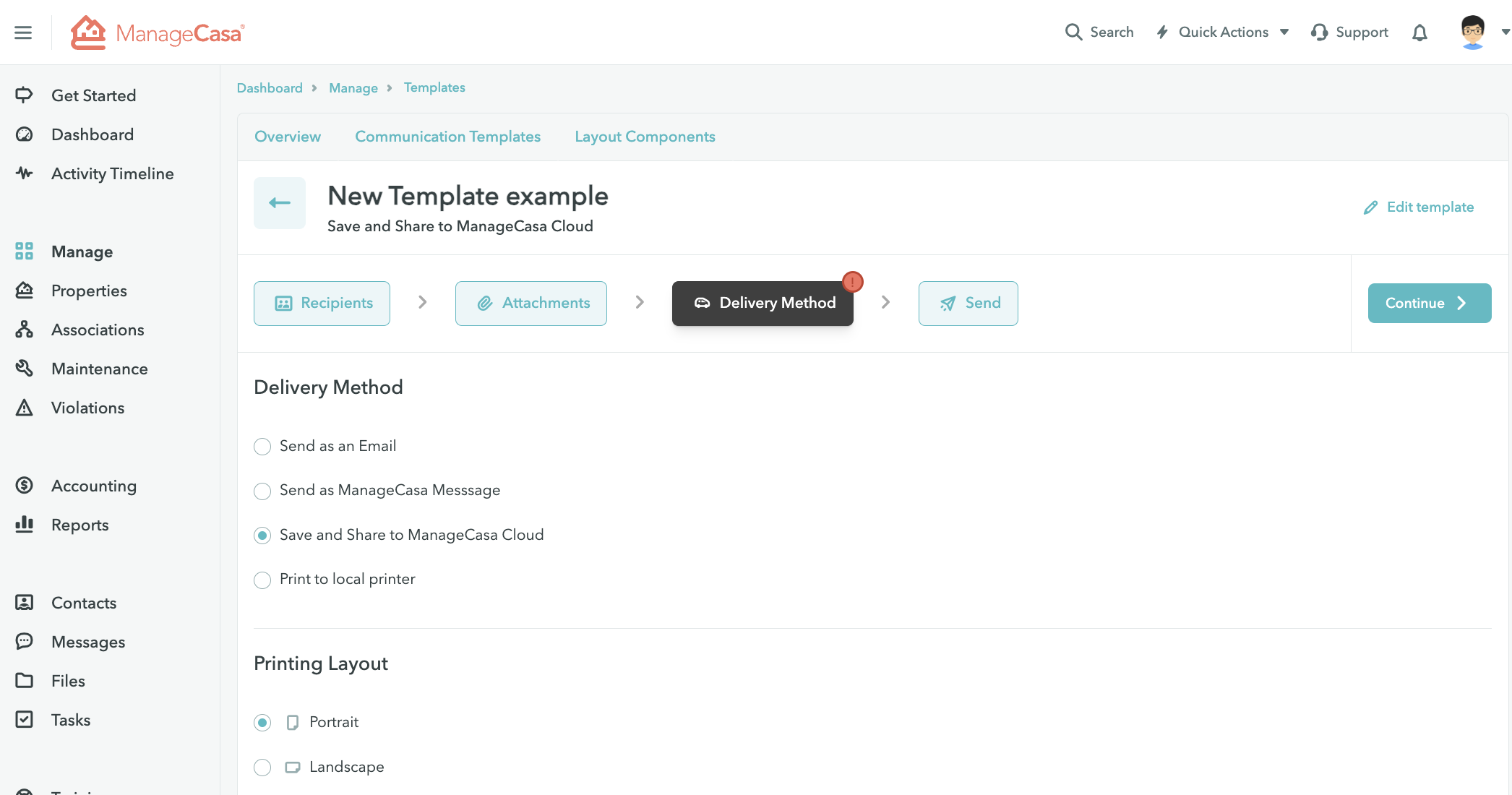
Task: Open the notifications bell
Action: point(1419,33)
